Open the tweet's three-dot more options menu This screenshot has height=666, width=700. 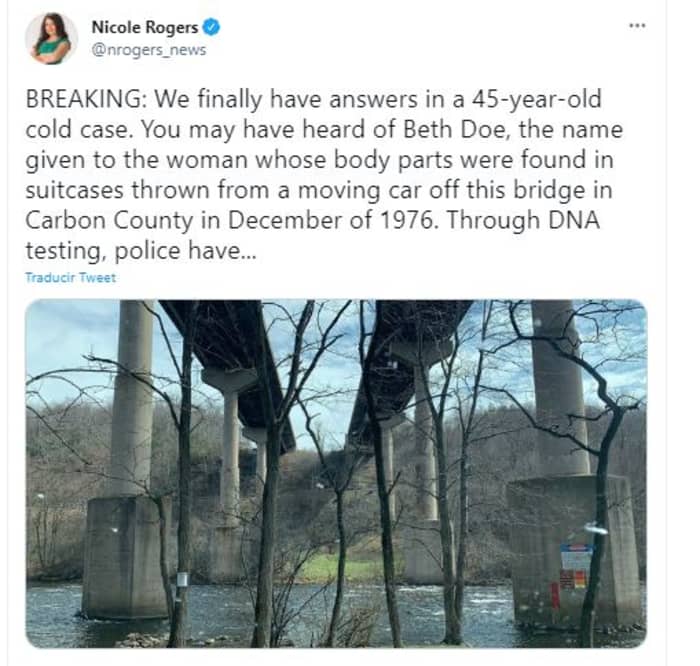[637, 26]
